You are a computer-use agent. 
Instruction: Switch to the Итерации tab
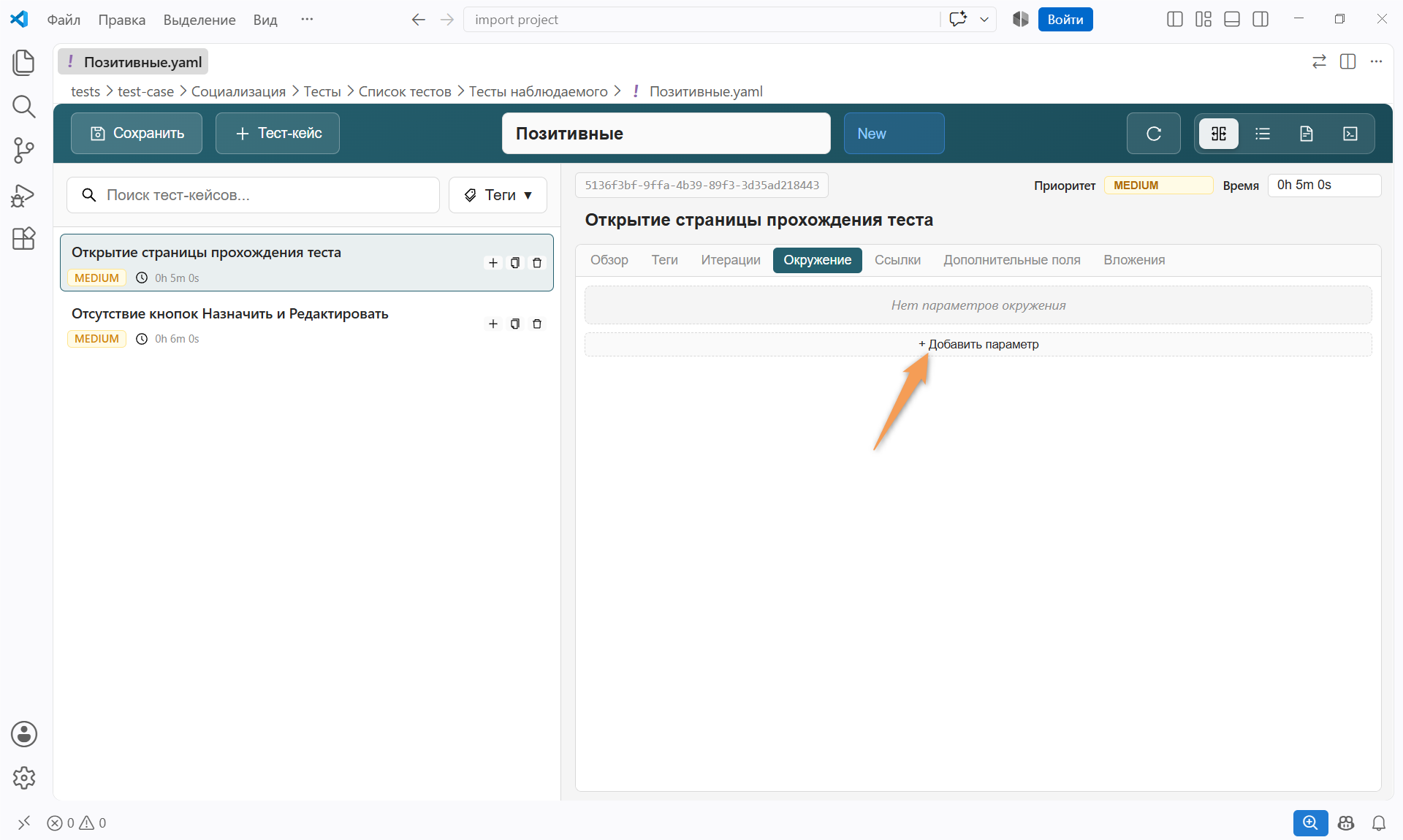(731, 260)
